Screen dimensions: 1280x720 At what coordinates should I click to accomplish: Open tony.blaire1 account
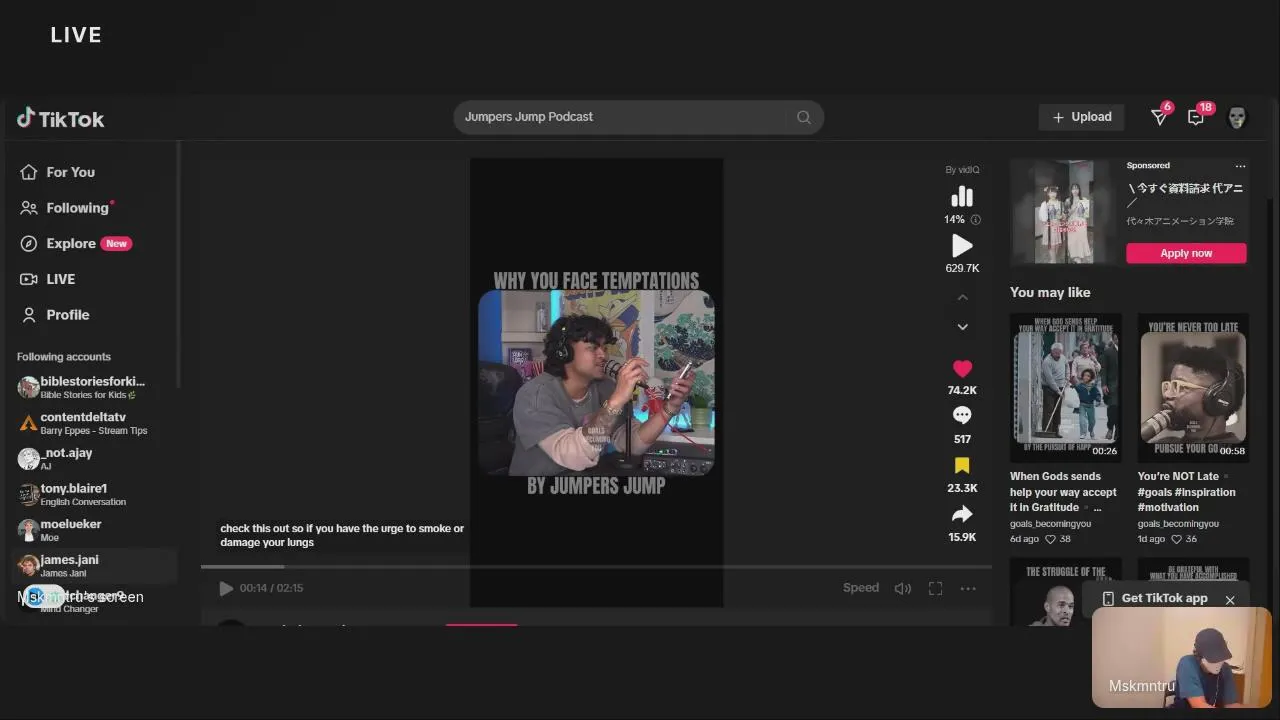coord(92,494)
